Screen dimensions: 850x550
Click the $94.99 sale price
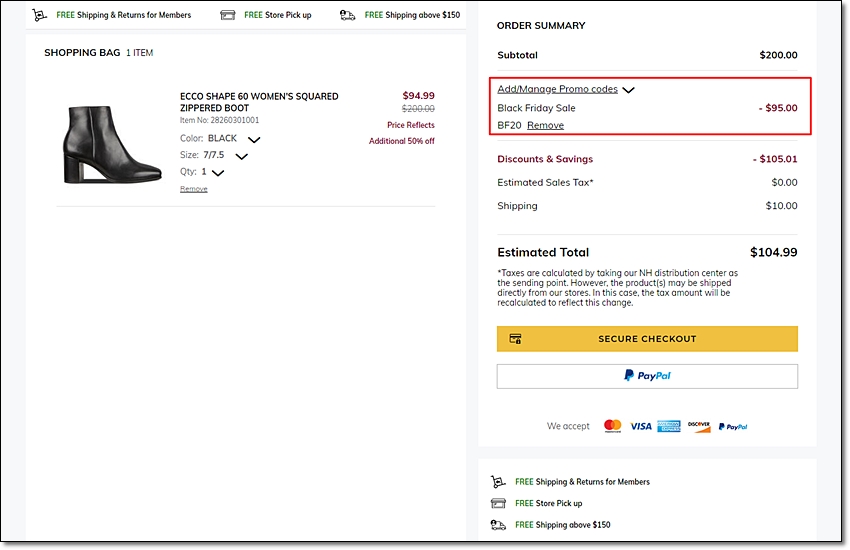(418, 95)
